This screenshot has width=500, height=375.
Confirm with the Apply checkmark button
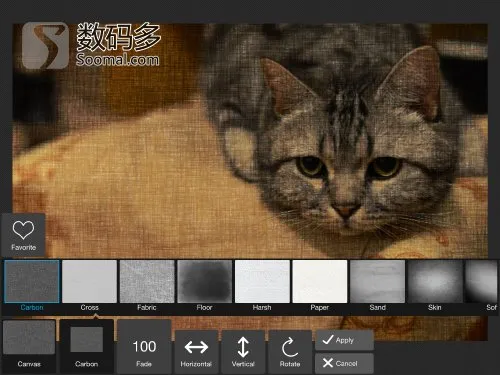(x=344, y=340)
